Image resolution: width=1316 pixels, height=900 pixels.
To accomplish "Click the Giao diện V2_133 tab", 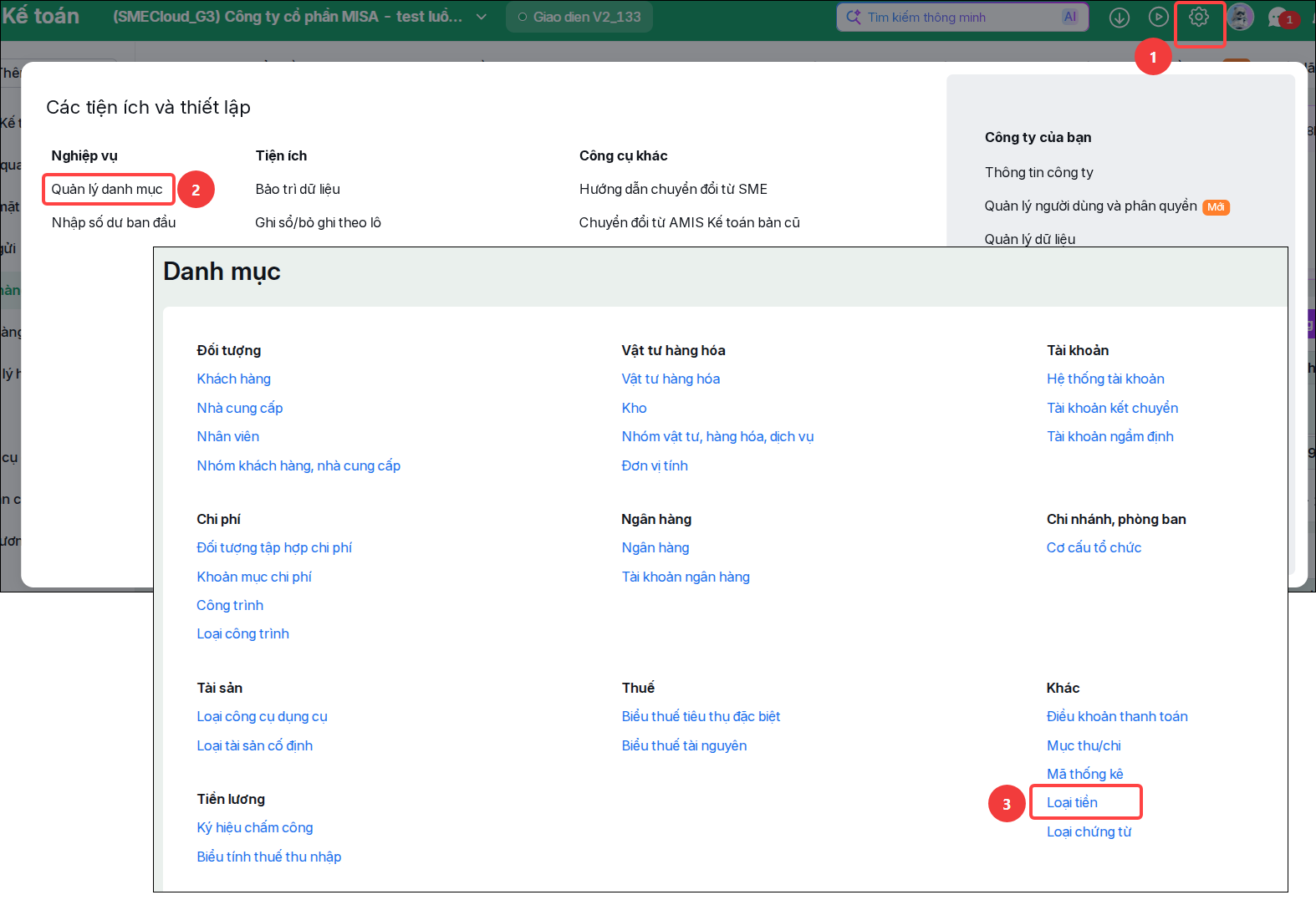I will point(579,17).
